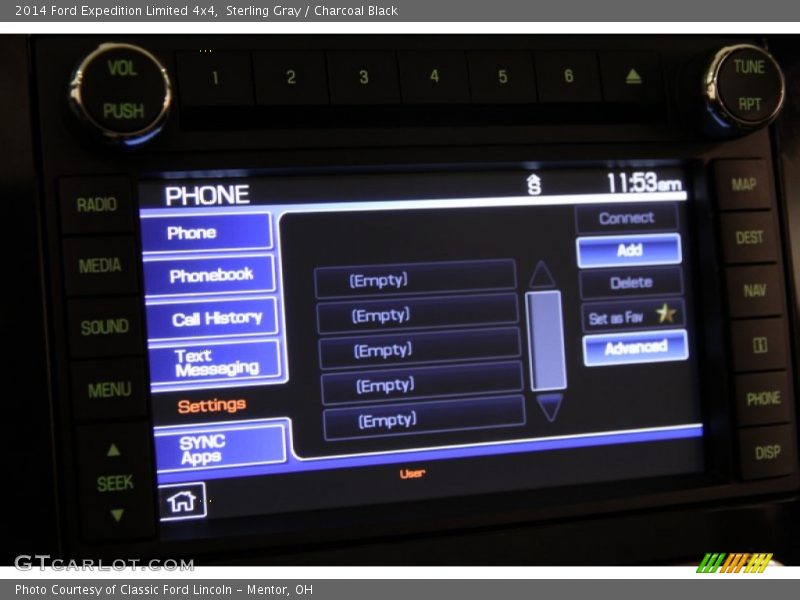Select the third (Empty) device slot

[420, 349]
